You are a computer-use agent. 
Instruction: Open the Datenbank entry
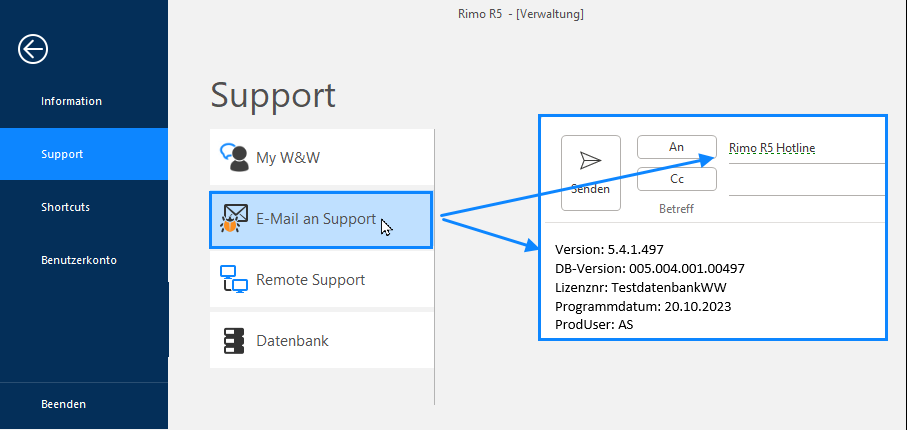(x=322, y=341)
